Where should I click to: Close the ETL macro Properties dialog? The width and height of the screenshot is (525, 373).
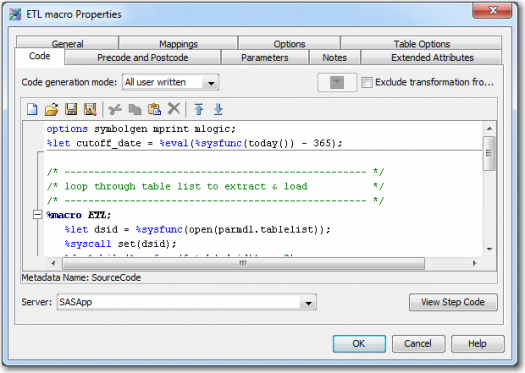[492, 10]
